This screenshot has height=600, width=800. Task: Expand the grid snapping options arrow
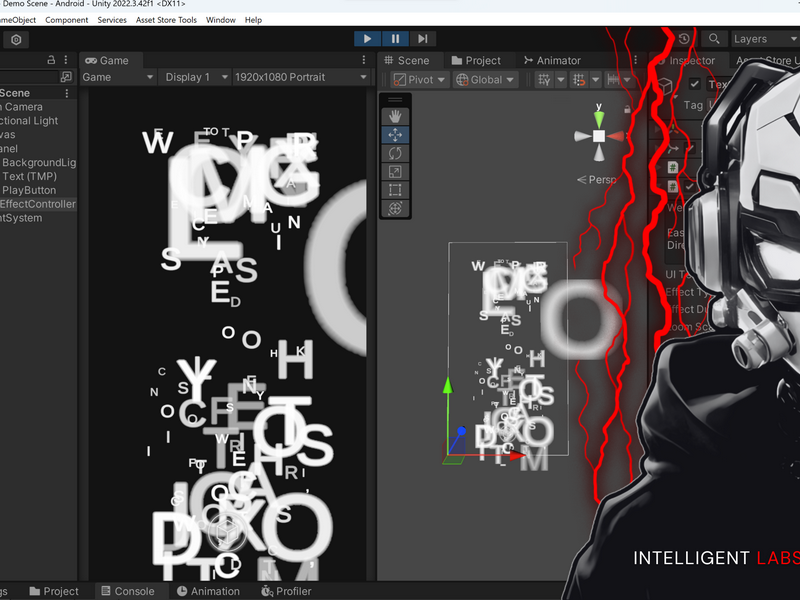tap(595, 80)
